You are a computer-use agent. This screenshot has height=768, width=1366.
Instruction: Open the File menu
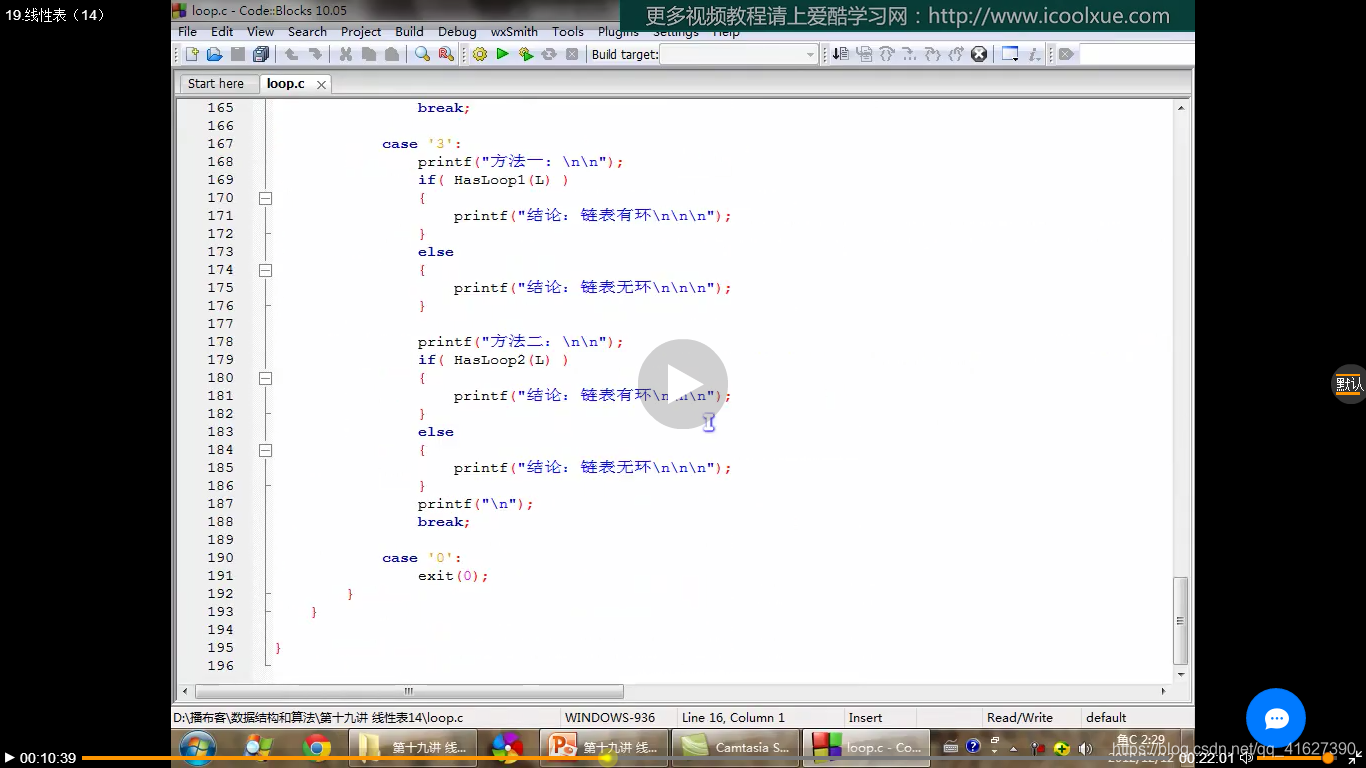pos(187,32)
